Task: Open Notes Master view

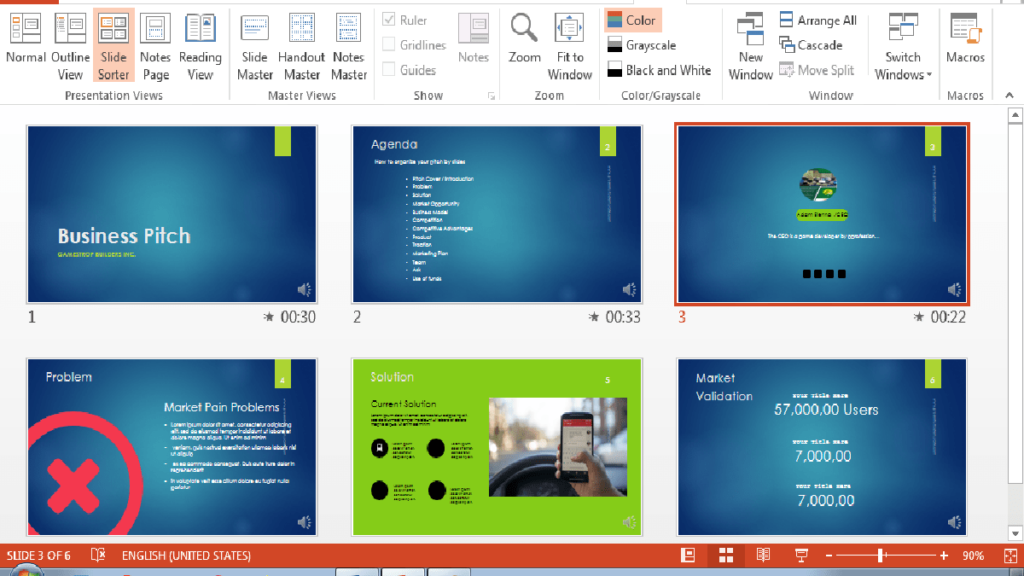Action: pos(349,44)
